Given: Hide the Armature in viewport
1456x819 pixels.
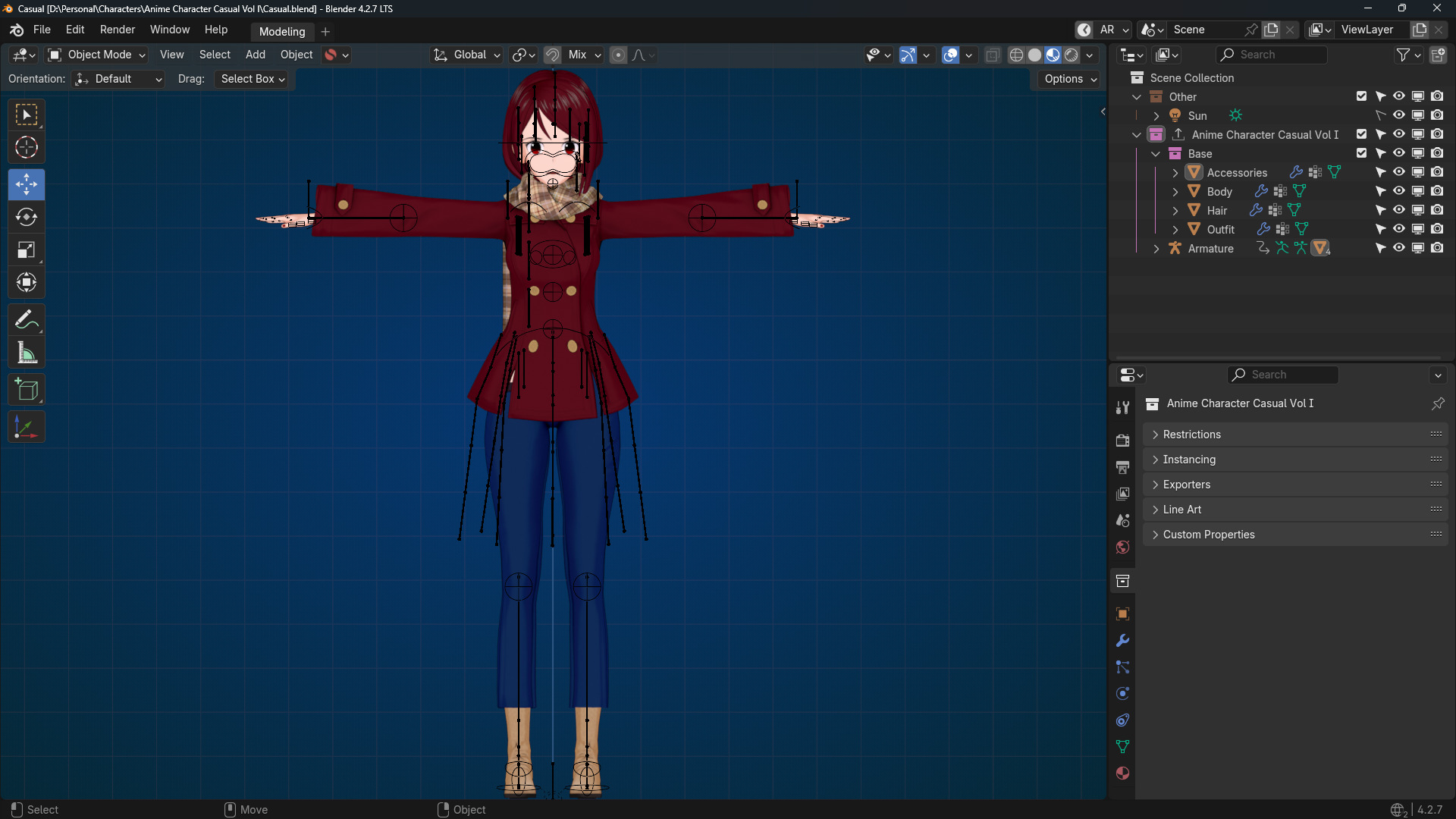Looking at the screenshot, I should [x=1399, y=248].
